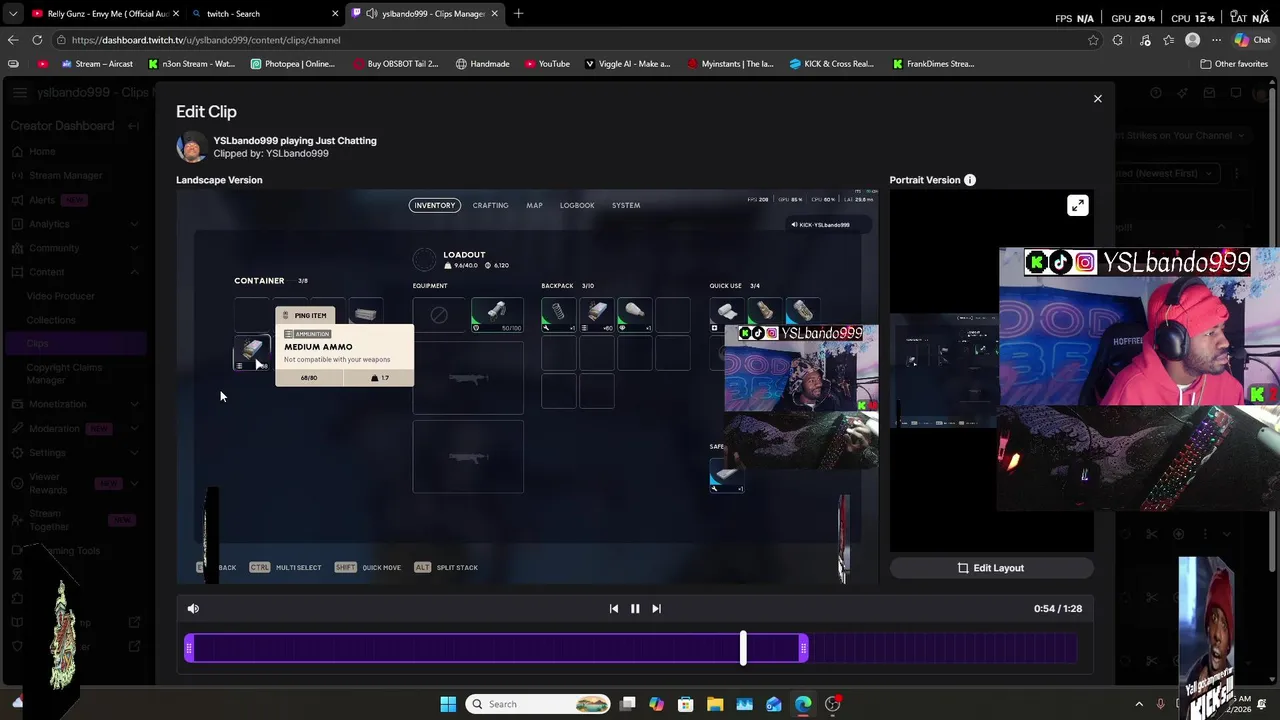This screenshot has width=1280, height=720.
Task: Open the Photopea Online bookmark
Action: (293, 64)
